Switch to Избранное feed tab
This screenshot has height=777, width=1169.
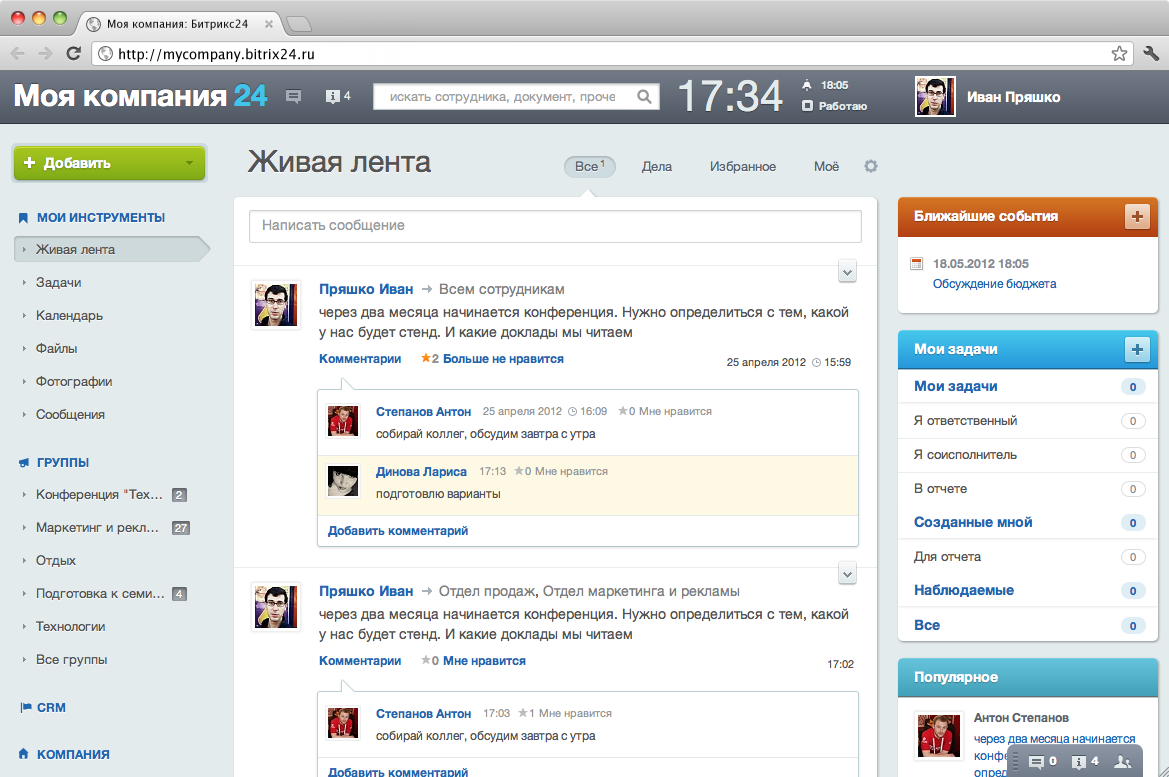coord(743,166)
